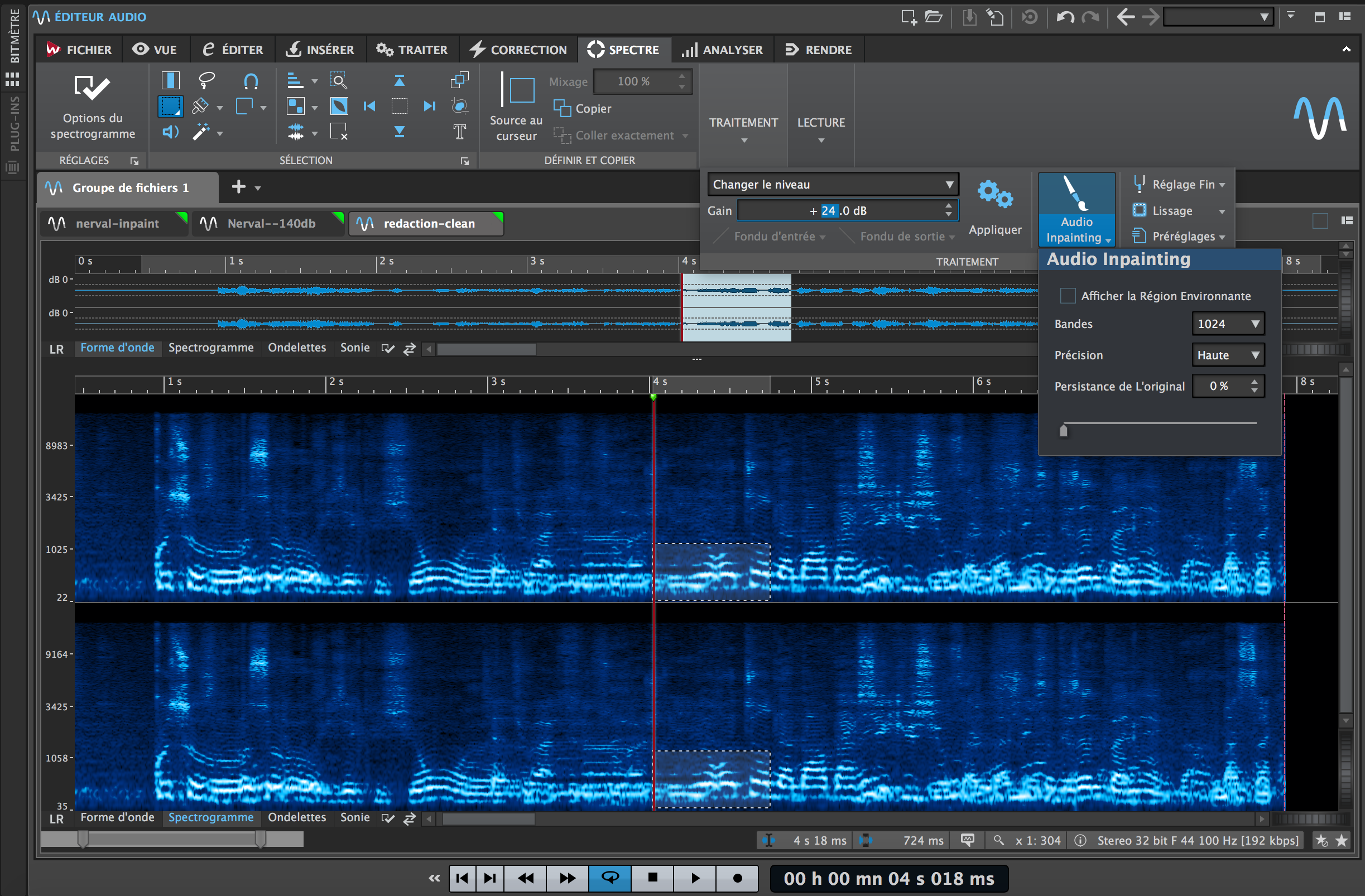
Task: Activate the magnetic selection tool
Action: (251, 82)
